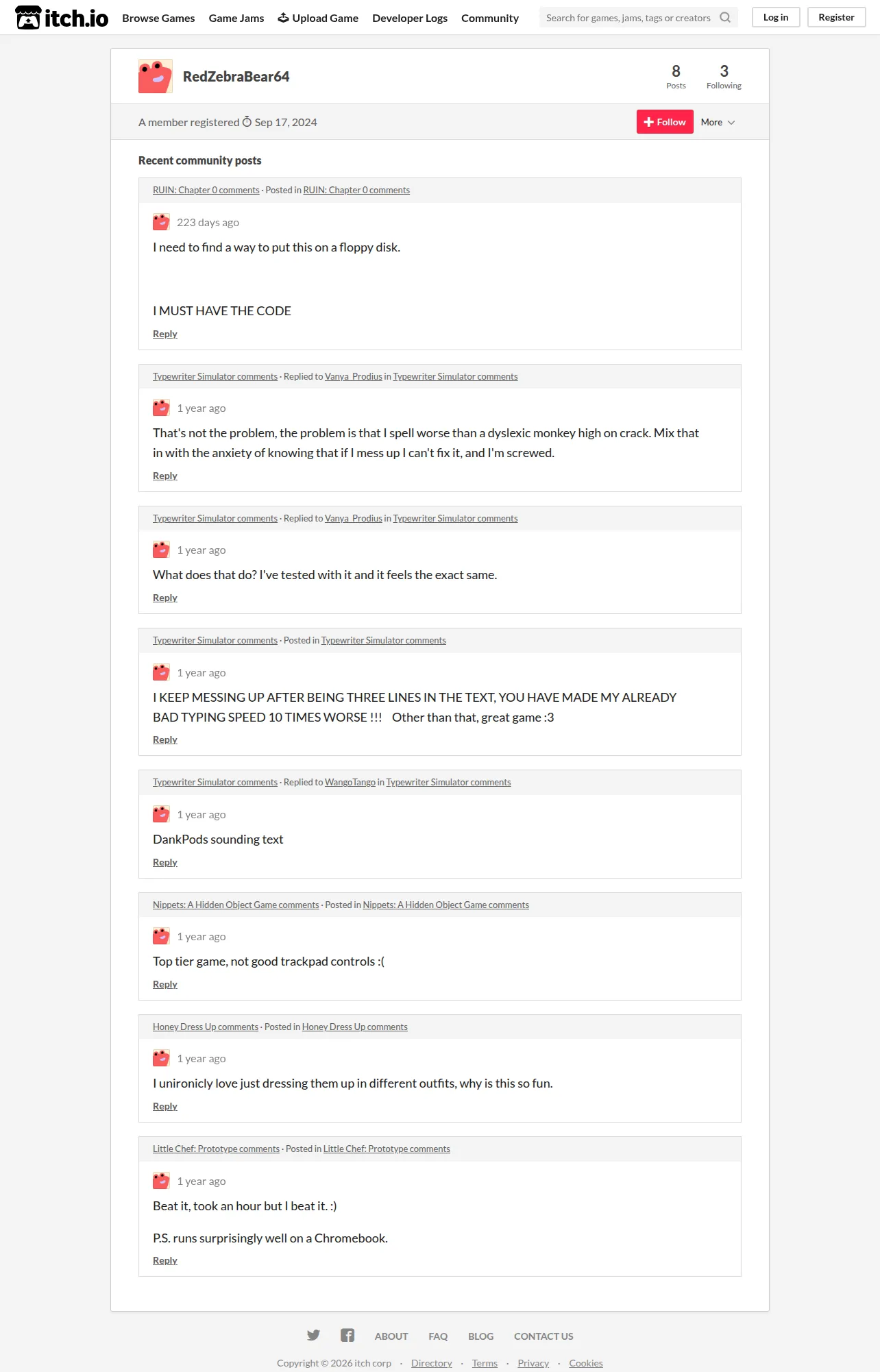Expand the More dropdown menu

[718, 122]
